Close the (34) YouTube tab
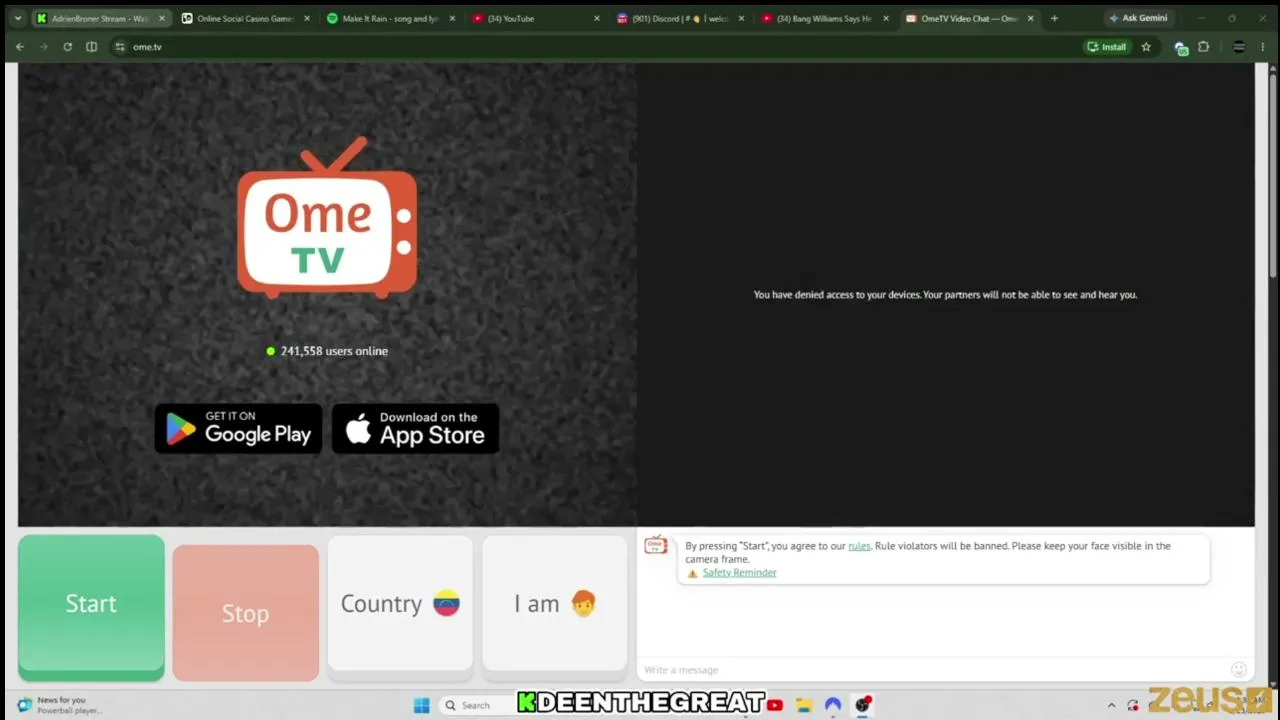Image resolution: width=1280 pixels, height=720 pixels. tap(597, 18)
